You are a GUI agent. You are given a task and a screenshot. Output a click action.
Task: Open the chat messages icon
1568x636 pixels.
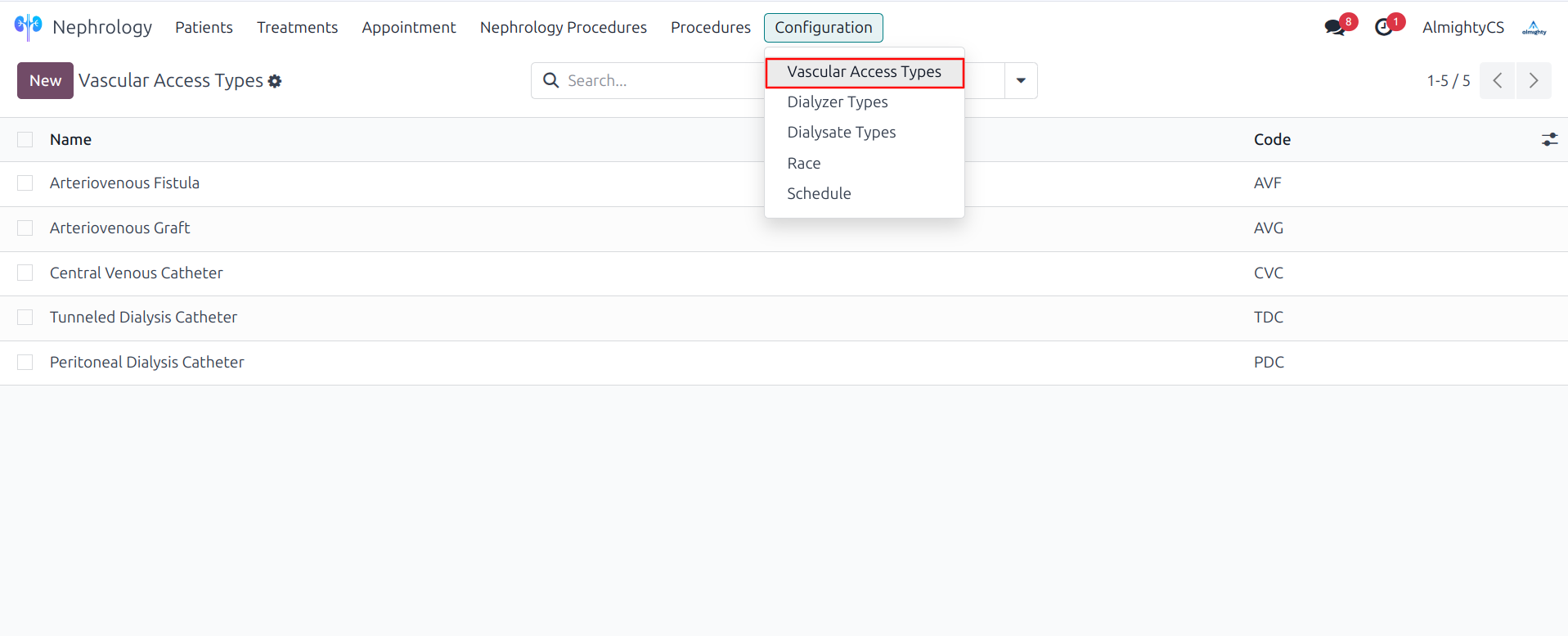(1335, 27)
